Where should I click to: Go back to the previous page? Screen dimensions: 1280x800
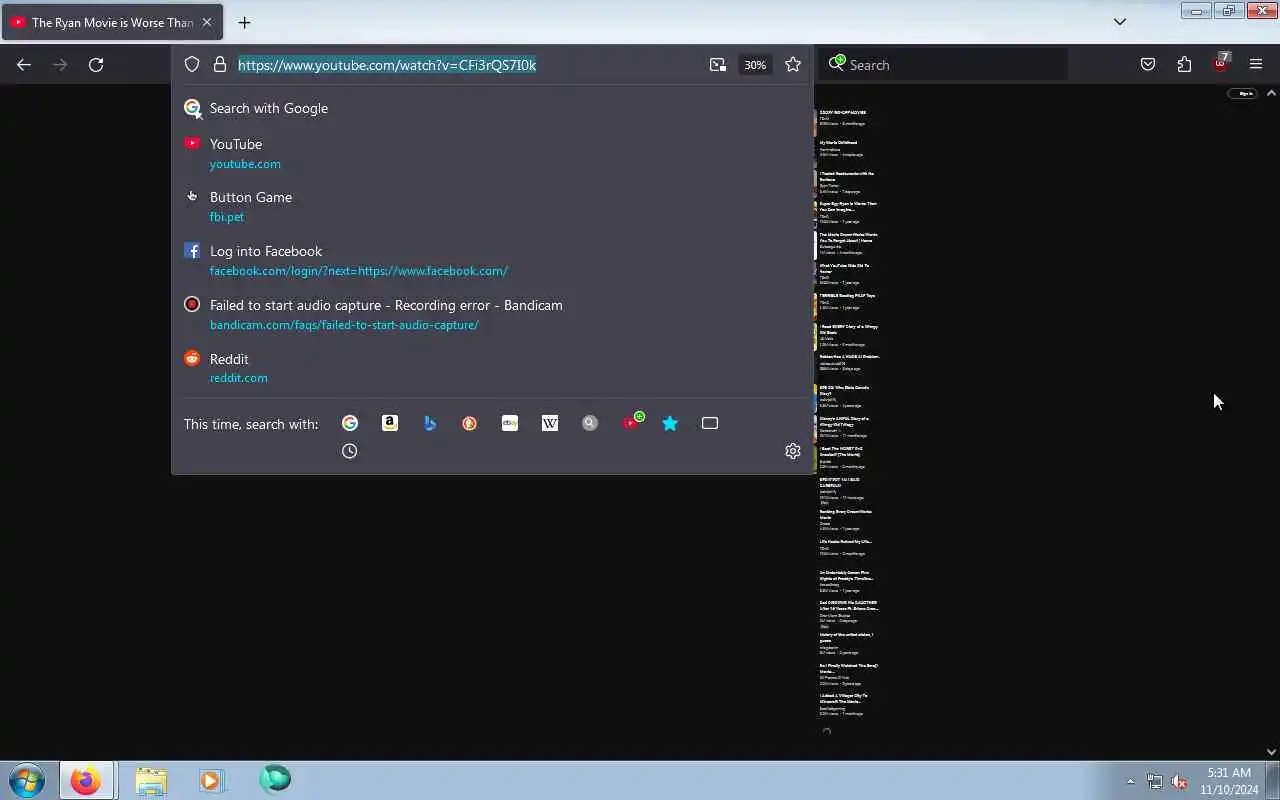[x=24, y=65]
